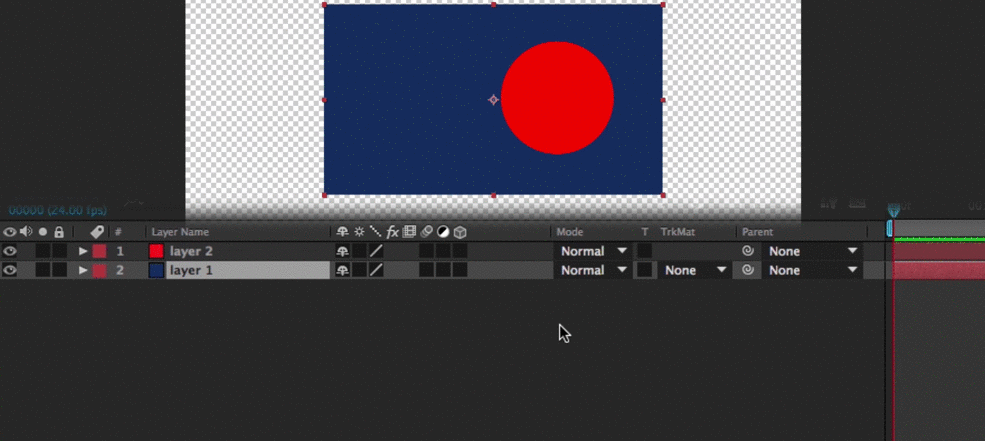985x441 pixels.
Task: Click the blue solid thumbnail of layer 1
Action: (x=156, y=270)
